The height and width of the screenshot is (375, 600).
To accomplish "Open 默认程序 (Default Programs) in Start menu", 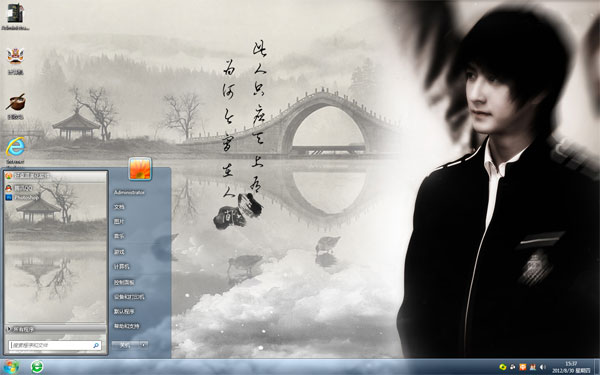I will [x=124, y=311].
